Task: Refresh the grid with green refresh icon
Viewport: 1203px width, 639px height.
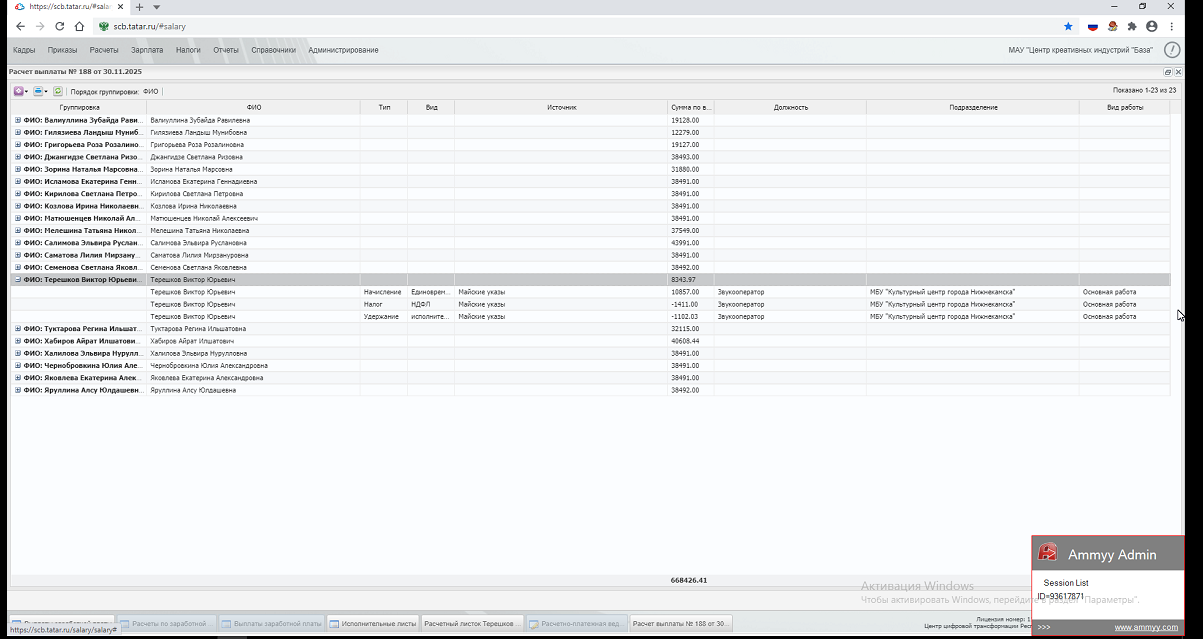Action: tap(58, 91)
